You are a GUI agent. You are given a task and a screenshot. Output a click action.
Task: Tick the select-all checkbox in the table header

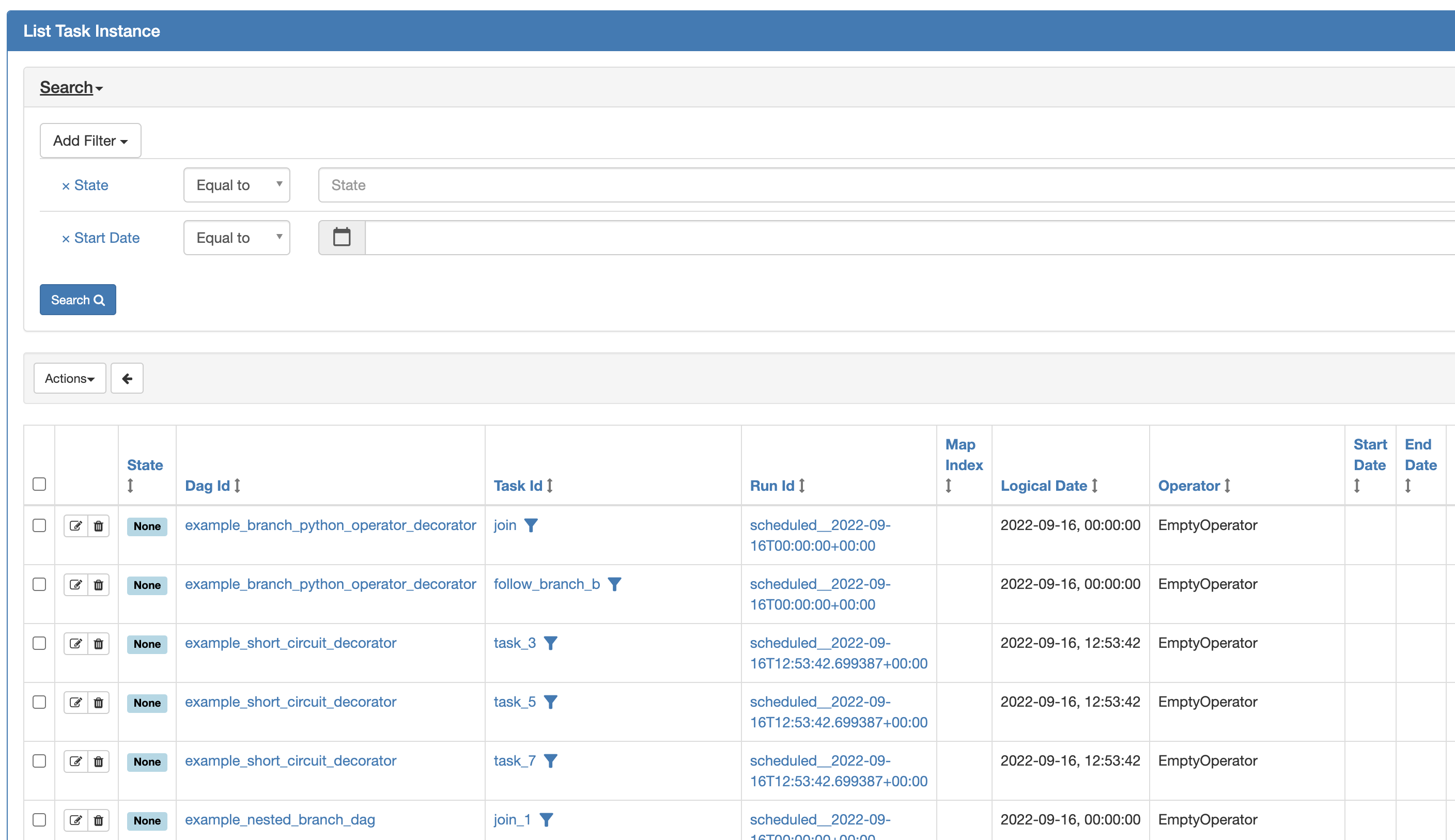click(x=39, y=484)
